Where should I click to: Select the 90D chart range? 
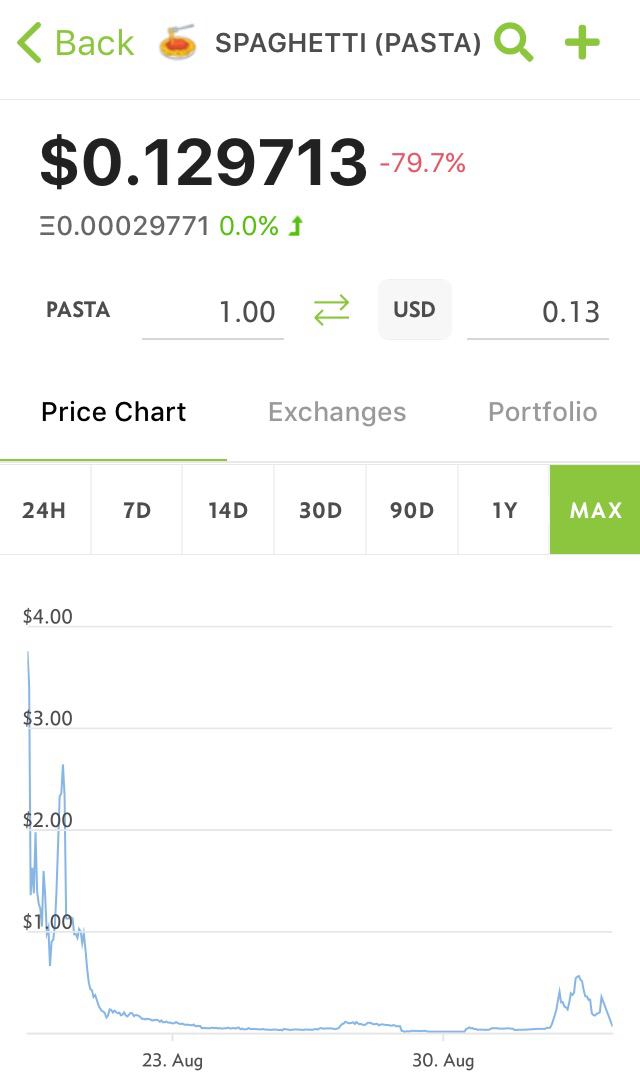pos(412,510)
